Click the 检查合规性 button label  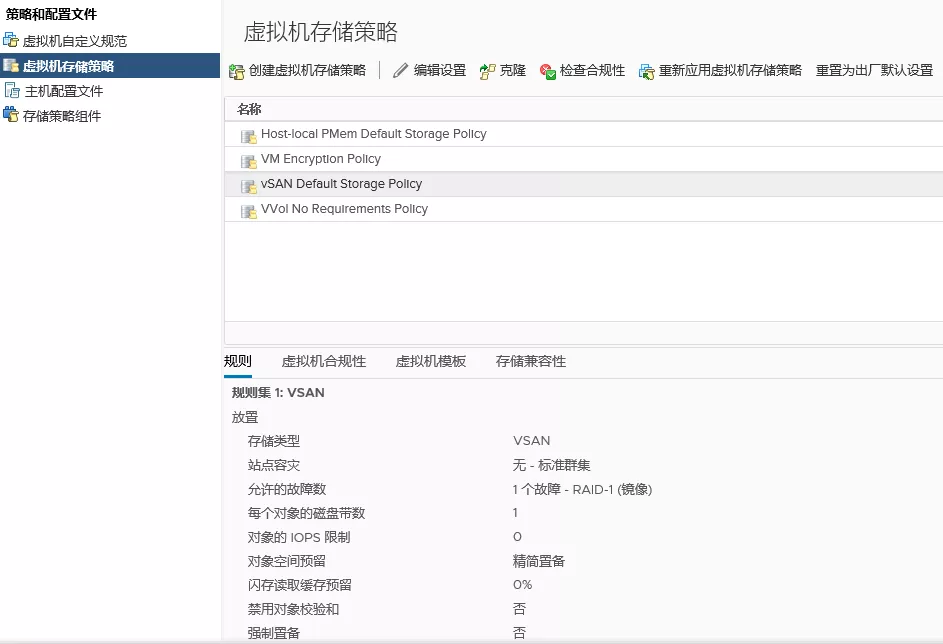592,71
